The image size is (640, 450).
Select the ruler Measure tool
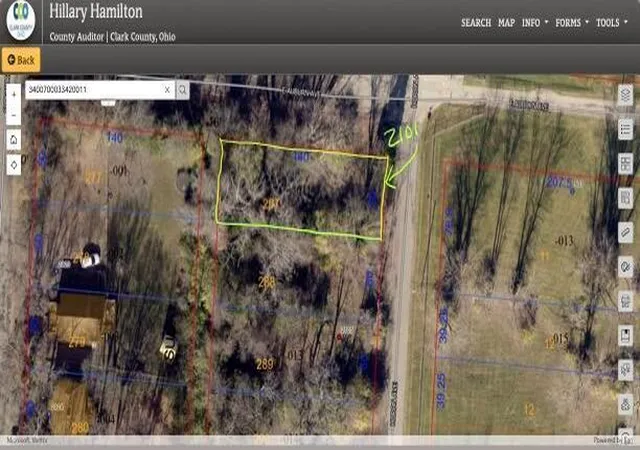[x=625, y=233]
